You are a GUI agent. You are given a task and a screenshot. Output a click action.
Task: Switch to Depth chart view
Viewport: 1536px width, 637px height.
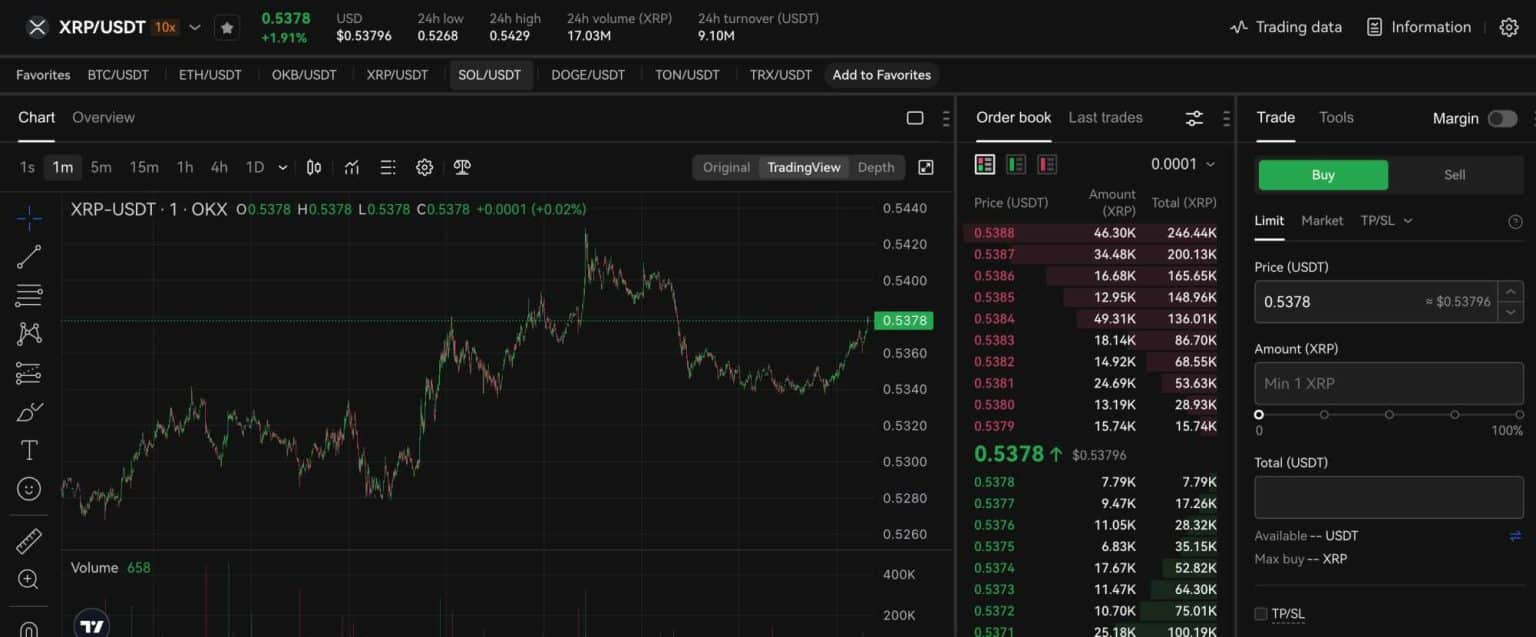point(876,167)
